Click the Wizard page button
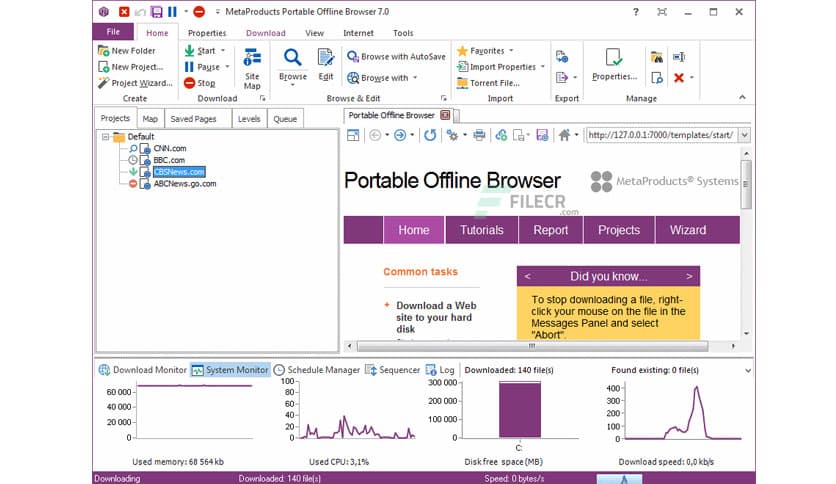This screenshot has height=484, width=836. click(x=688, y=230)
